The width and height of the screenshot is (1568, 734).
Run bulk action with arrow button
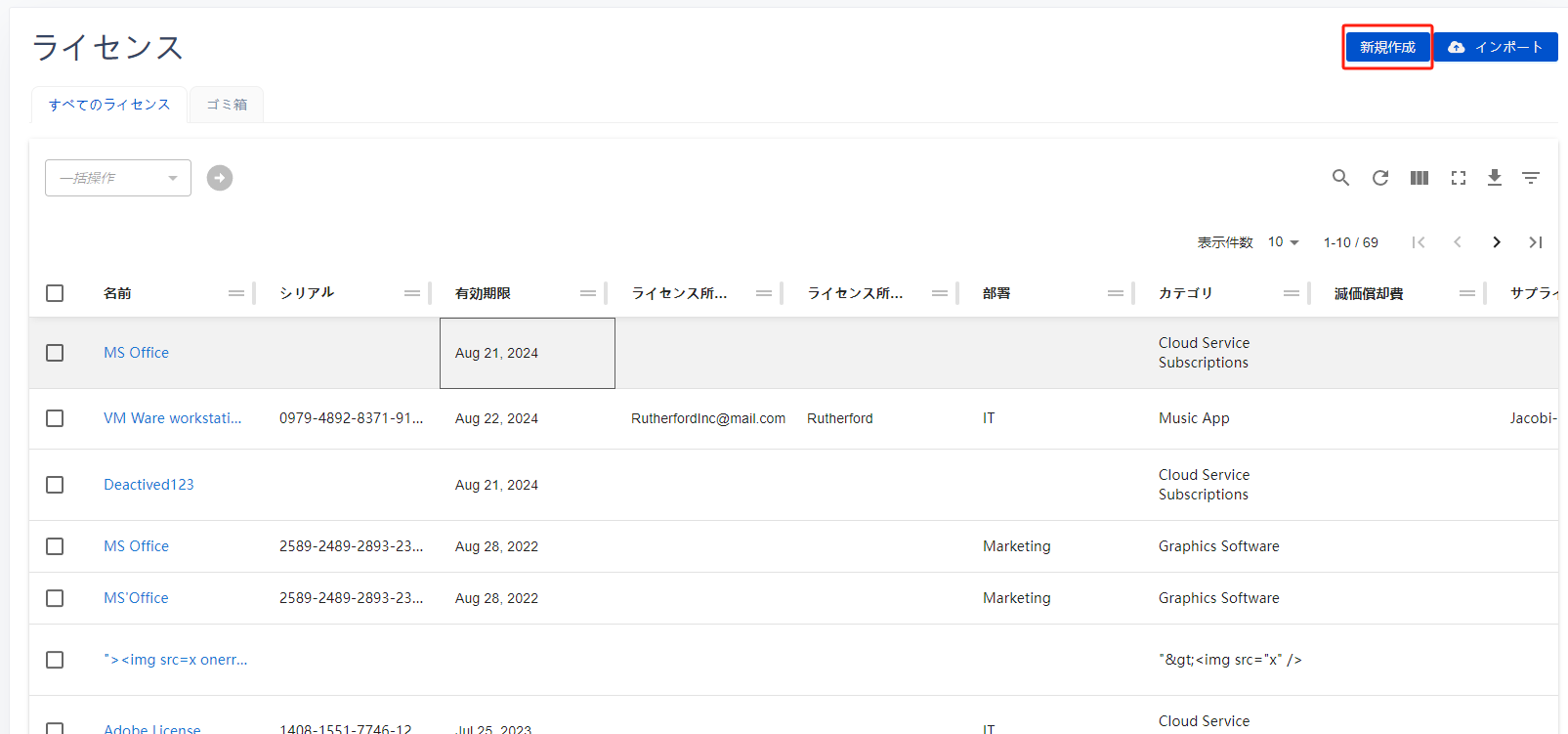220,178
